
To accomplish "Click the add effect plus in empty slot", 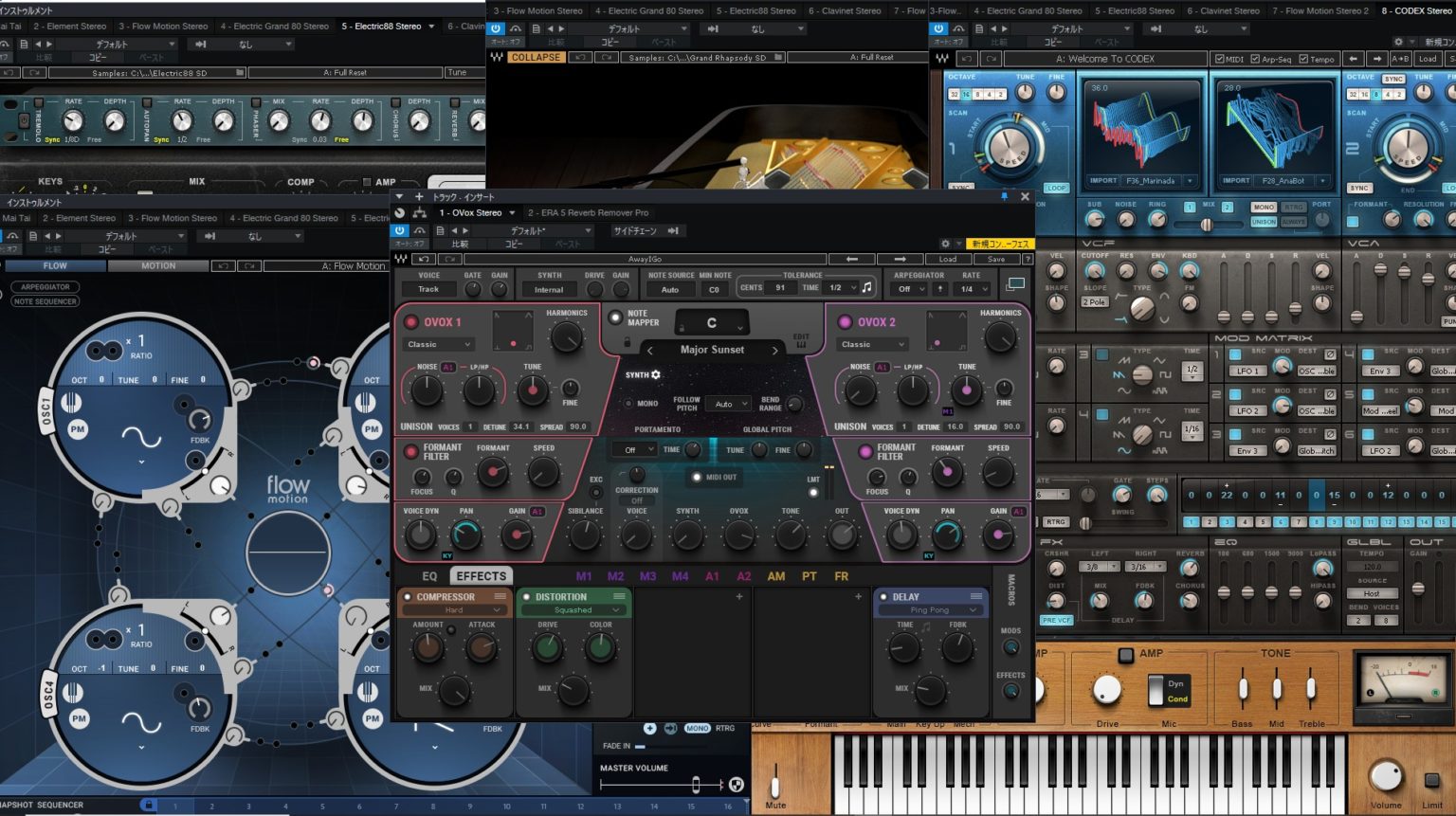I will coord(739,597).
